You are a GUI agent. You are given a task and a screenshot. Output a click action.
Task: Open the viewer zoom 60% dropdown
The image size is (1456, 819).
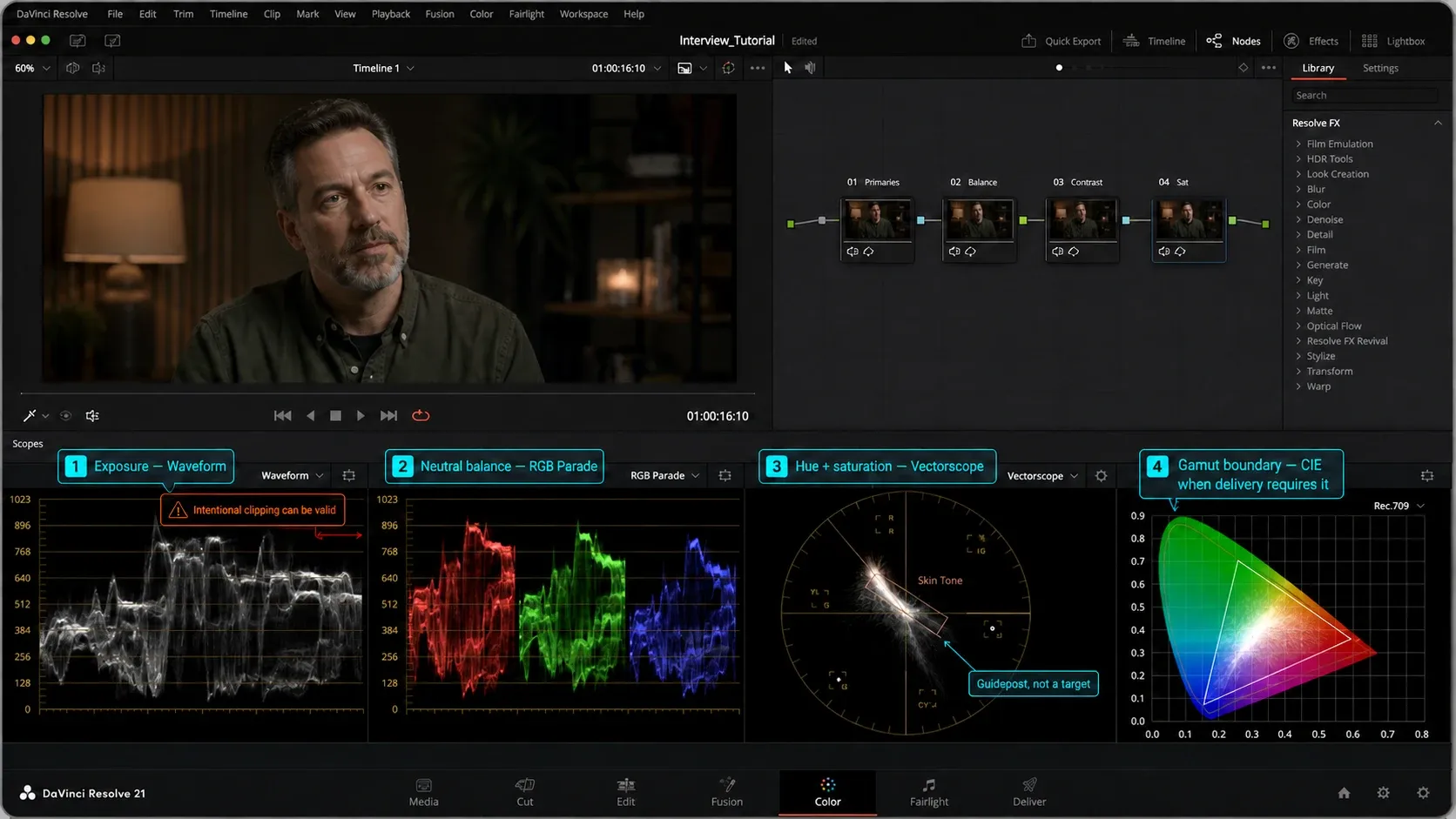[32, 68]
